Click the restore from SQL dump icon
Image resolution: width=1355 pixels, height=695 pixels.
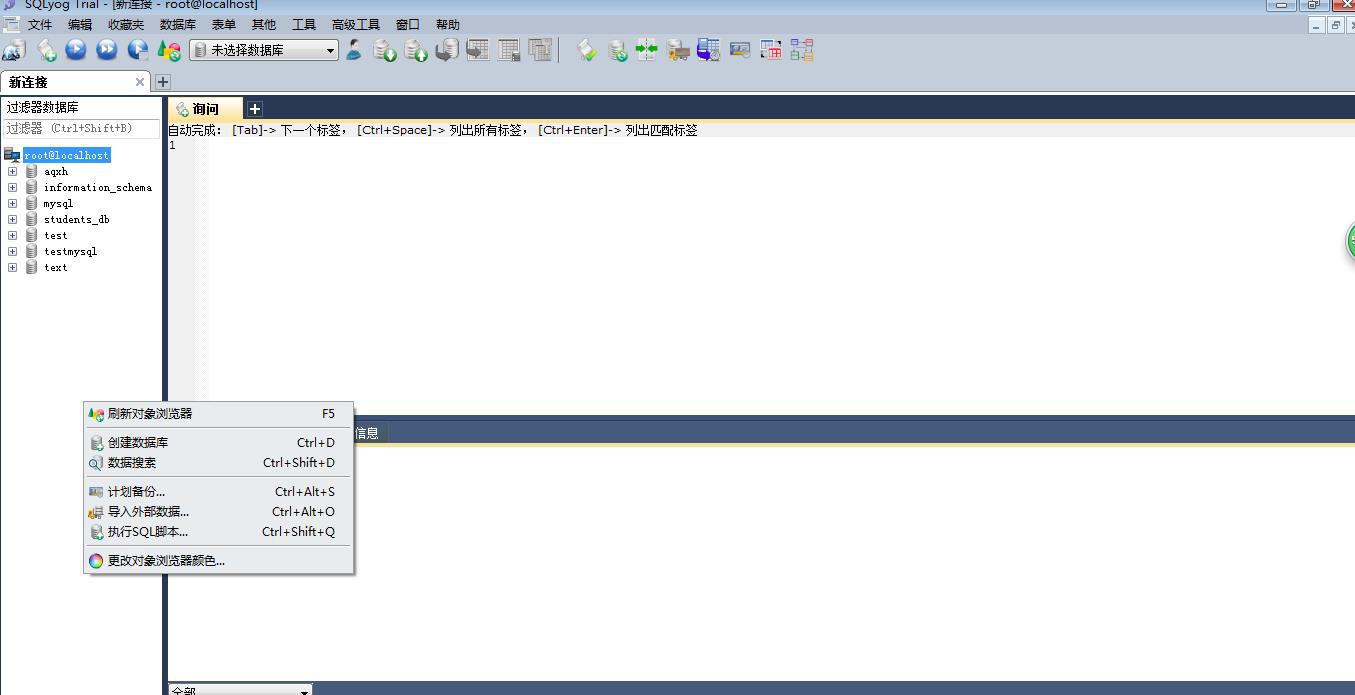coord(447,50)
